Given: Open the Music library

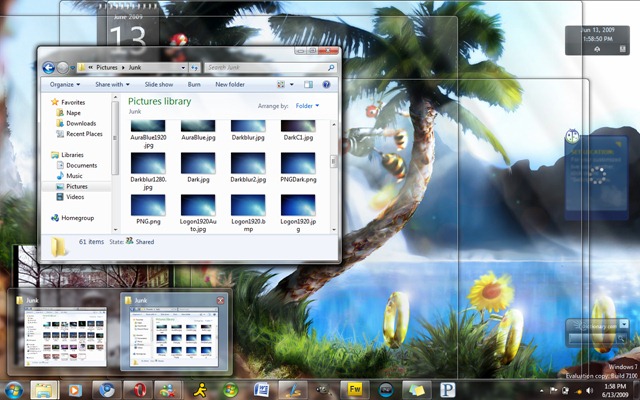Looking at the screenshot, I should [69, 176].
